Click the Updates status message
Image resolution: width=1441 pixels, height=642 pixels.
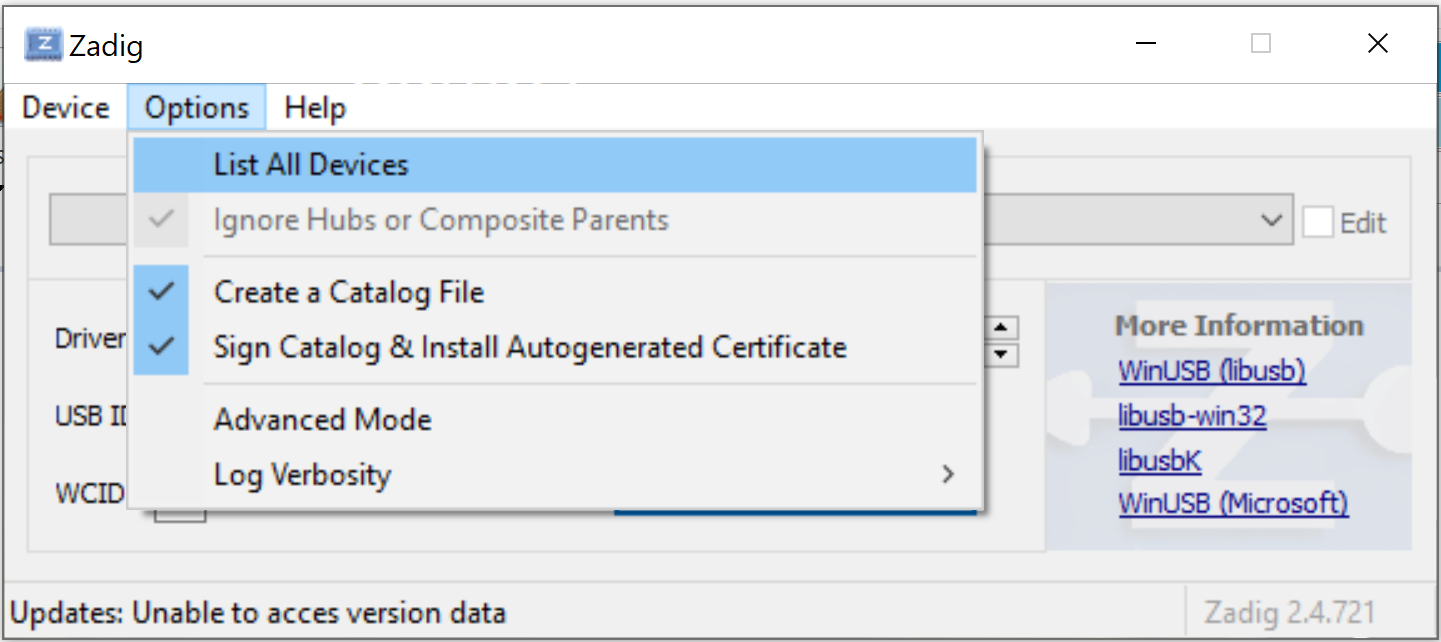click(x=258, y=612)
